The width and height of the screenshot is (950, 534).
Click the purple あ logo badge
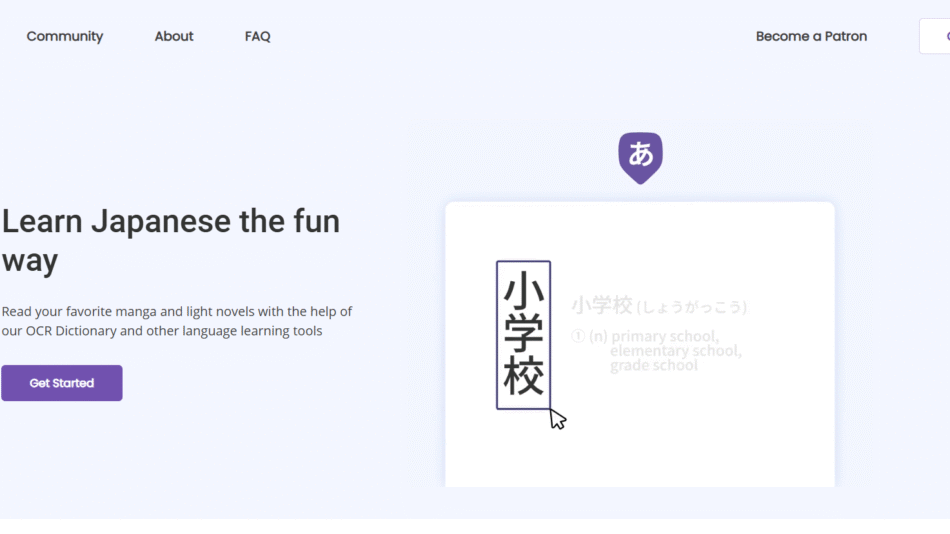click(x=640, y=156)
